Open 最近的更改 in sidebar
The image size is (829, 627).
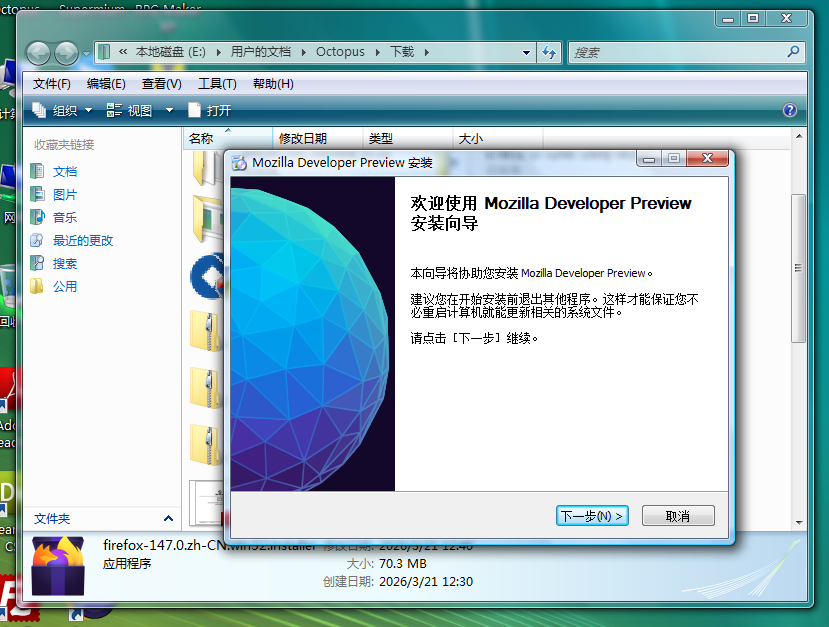pos(83,240)
